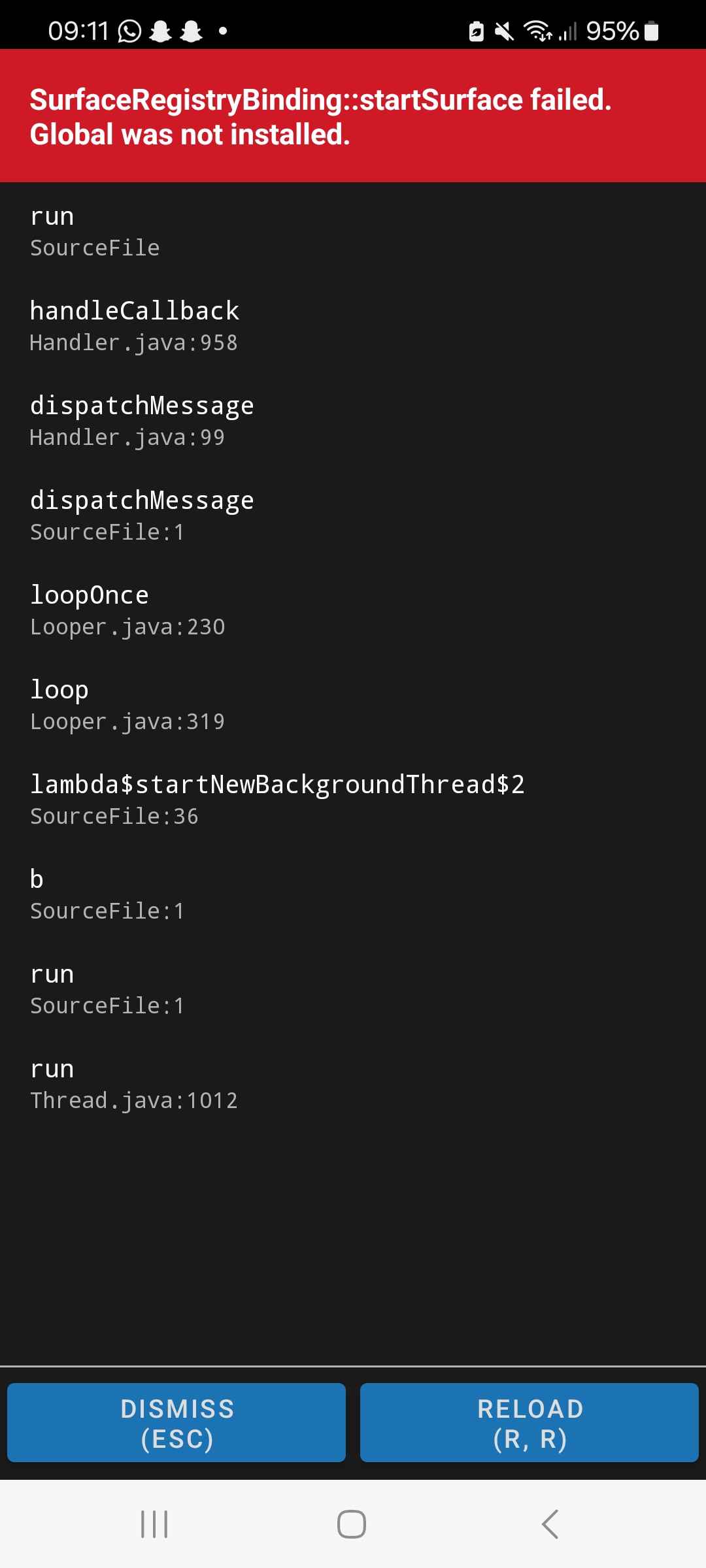Tap the battery saver status icon
Image resolution: width=706 pixels, height=1568 pixels.
(477, 31)
